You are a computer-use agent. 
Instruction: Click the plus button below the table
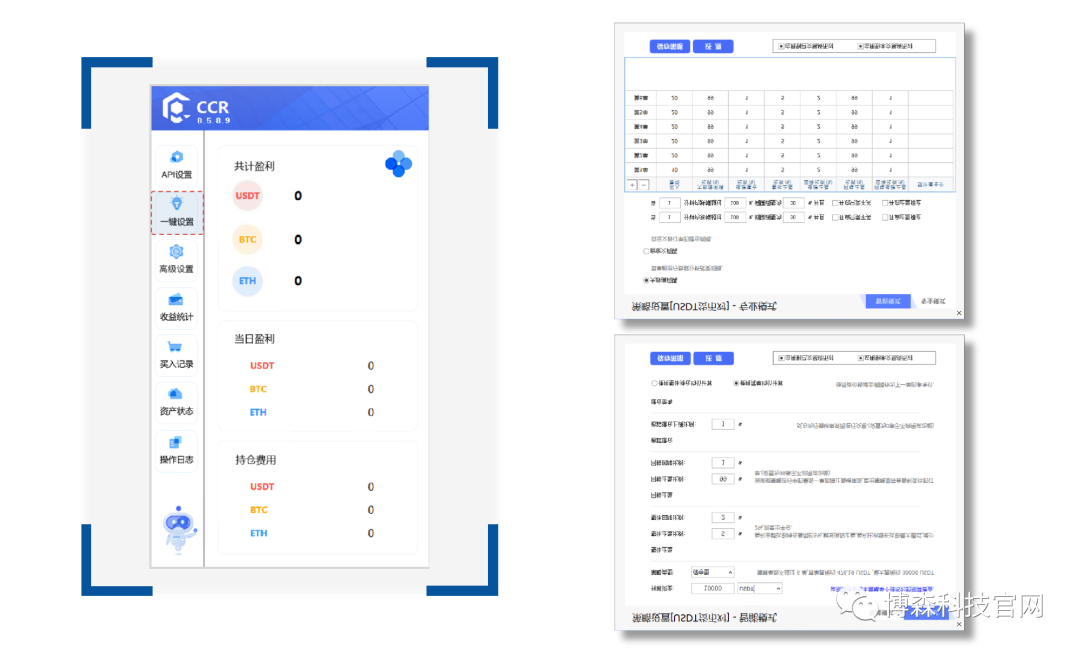632,185
